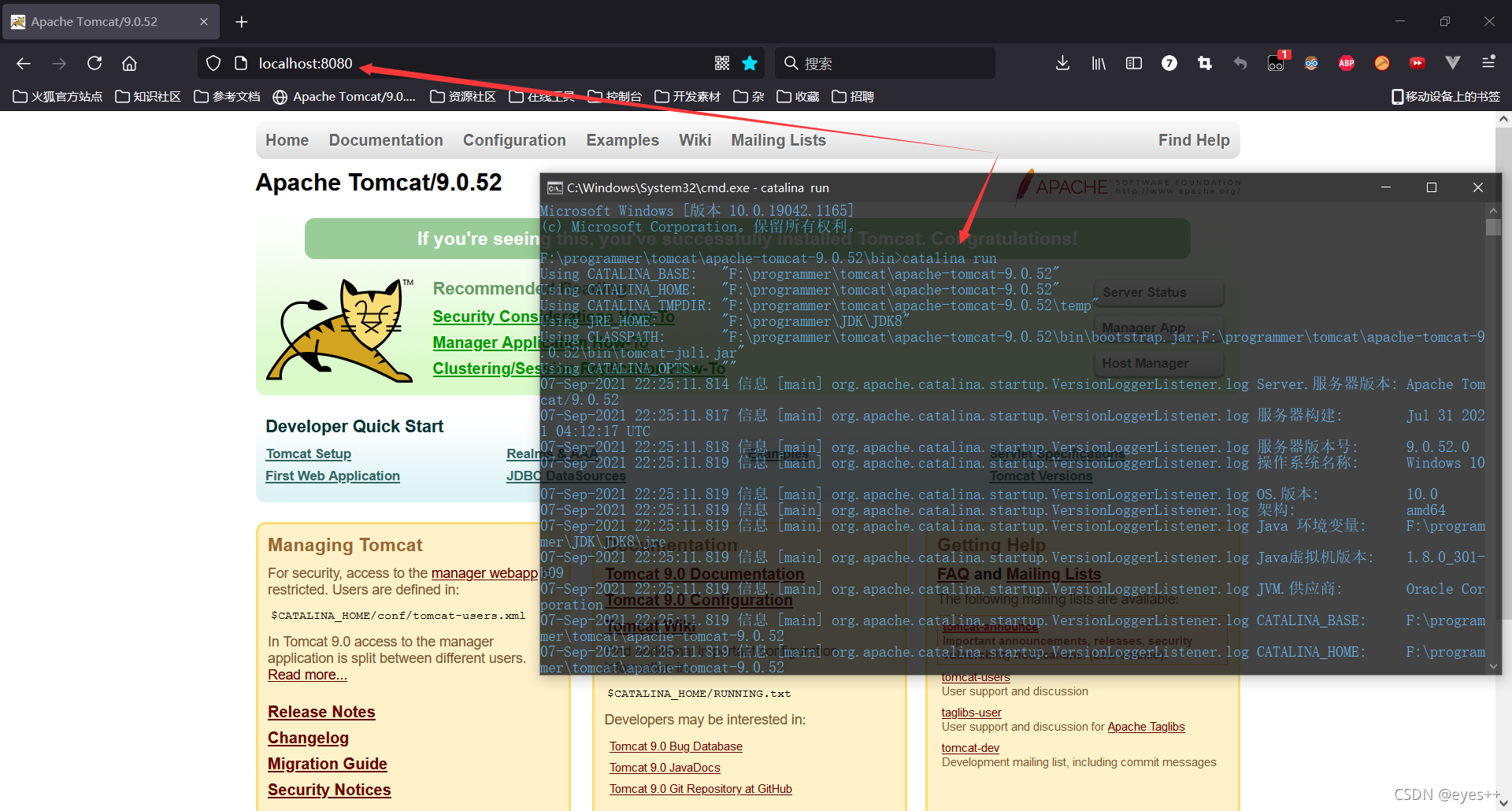Open the Tomcat Setup link
1512x811 pixels.
pos(309,454)
